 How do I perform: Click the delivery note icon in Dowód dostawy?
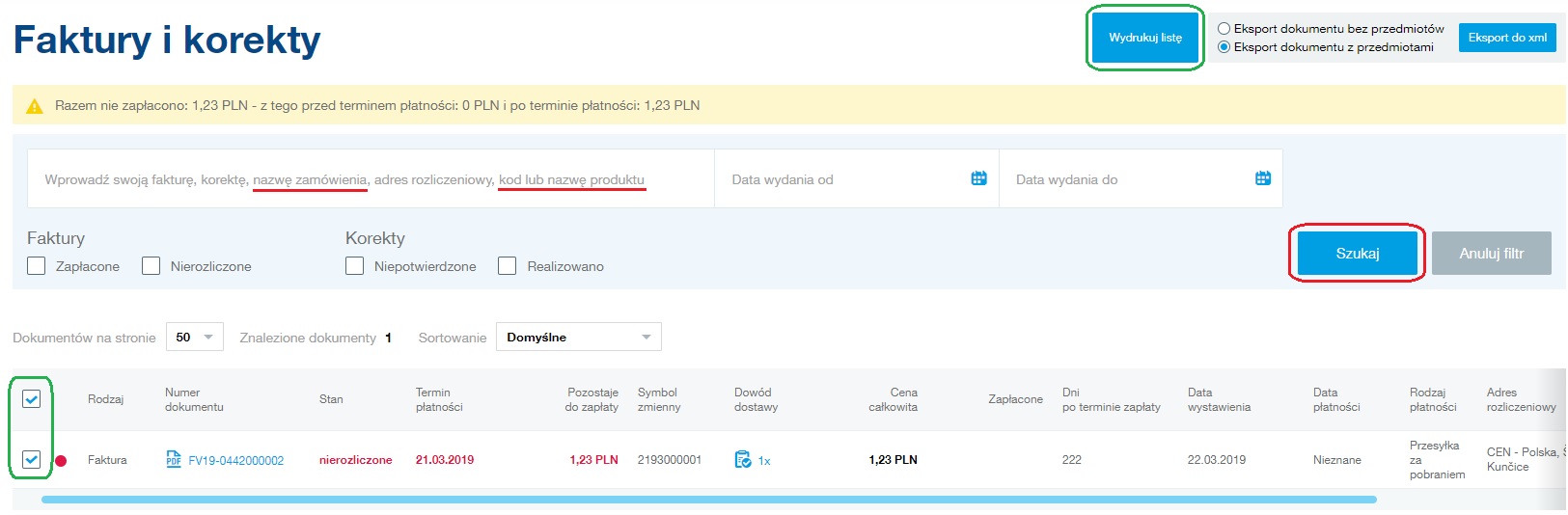[742, 460]
